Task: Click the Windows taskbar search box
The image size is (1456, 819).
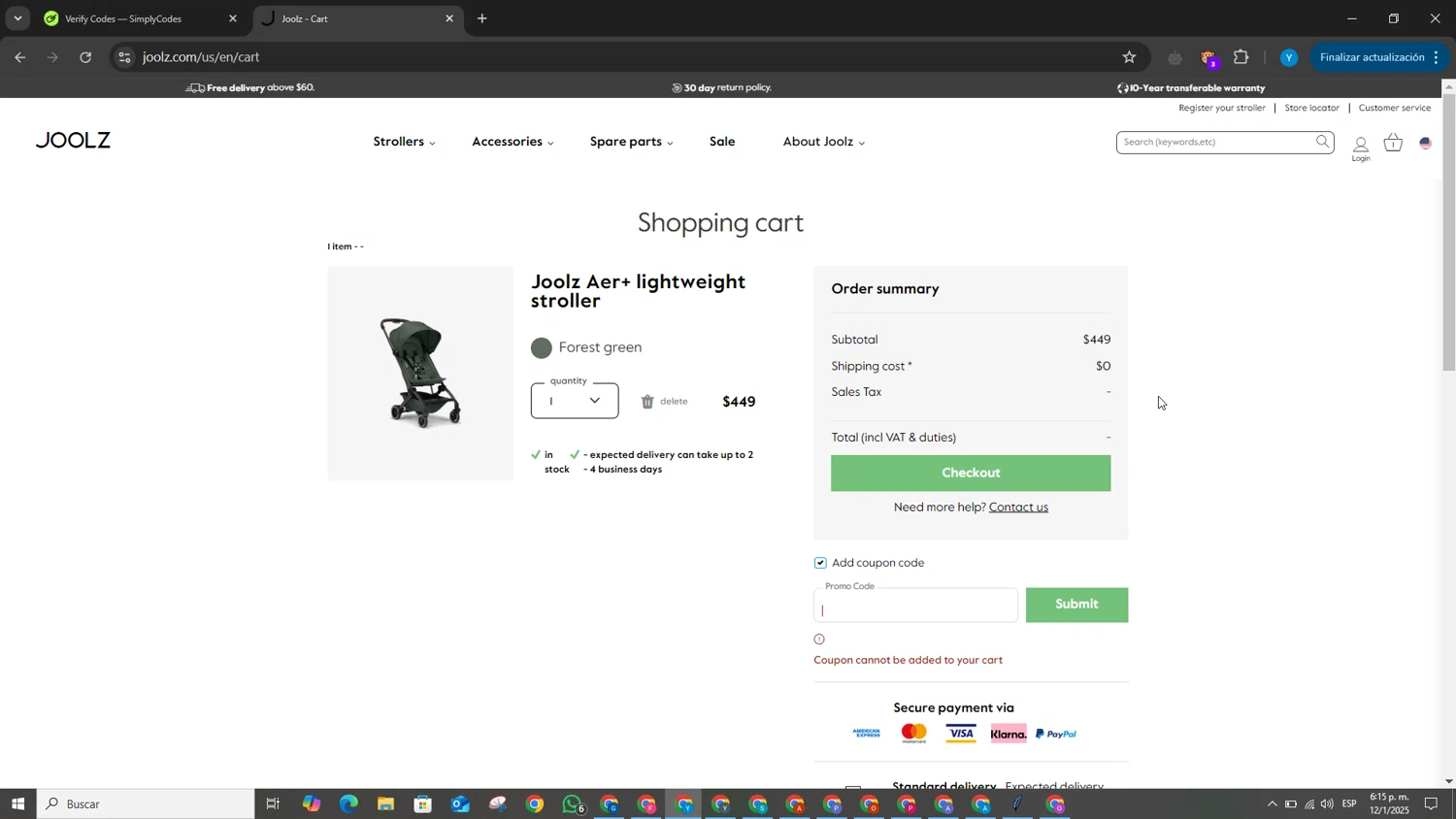Action: tap(146, 804)
